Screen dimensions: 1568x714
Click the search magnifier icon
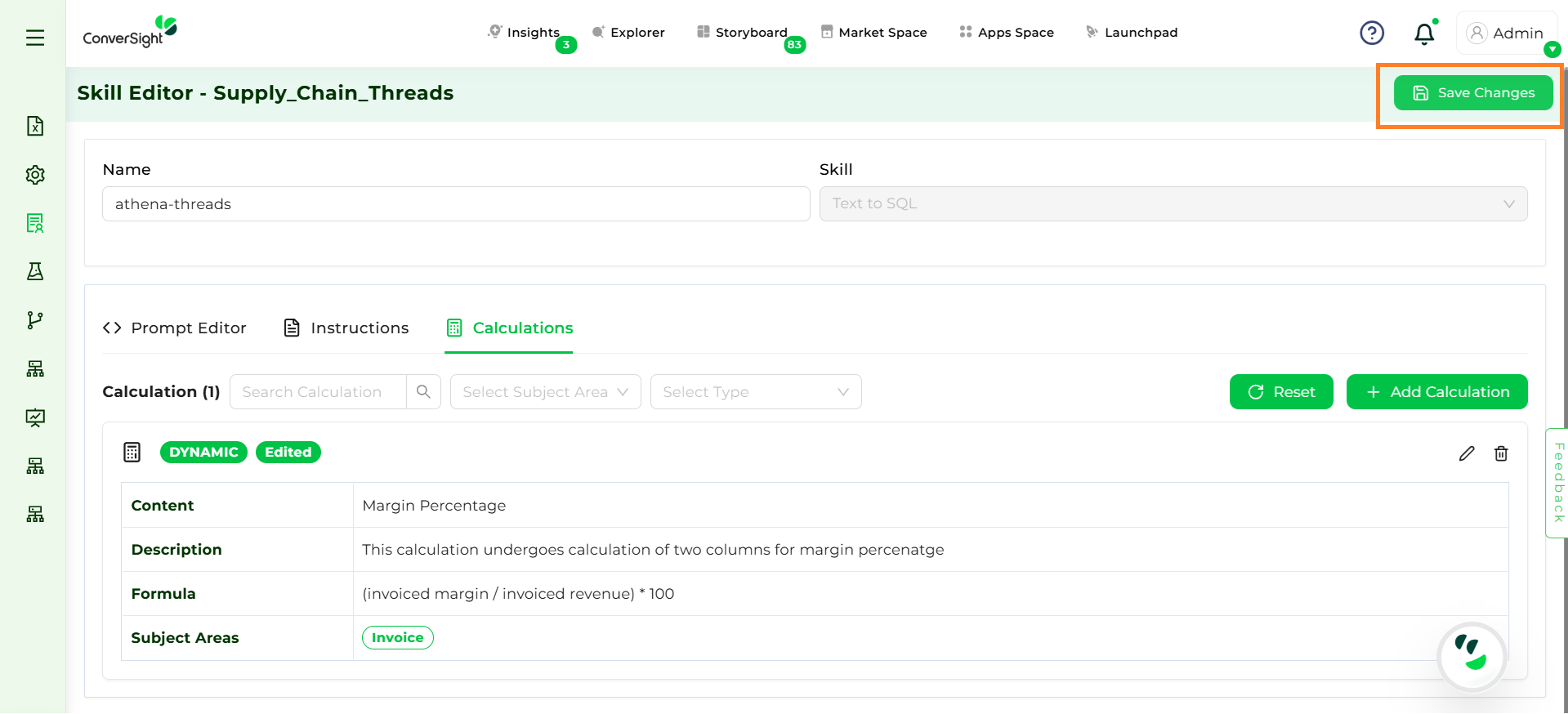coord(423,392)
